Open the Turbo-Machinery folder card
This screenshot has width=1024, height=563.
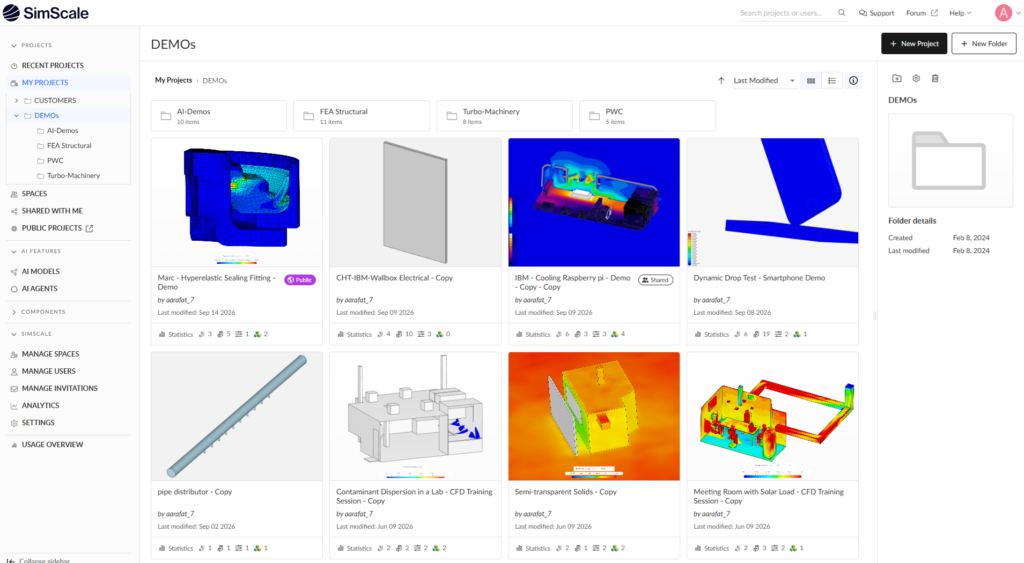click(505, 116)
